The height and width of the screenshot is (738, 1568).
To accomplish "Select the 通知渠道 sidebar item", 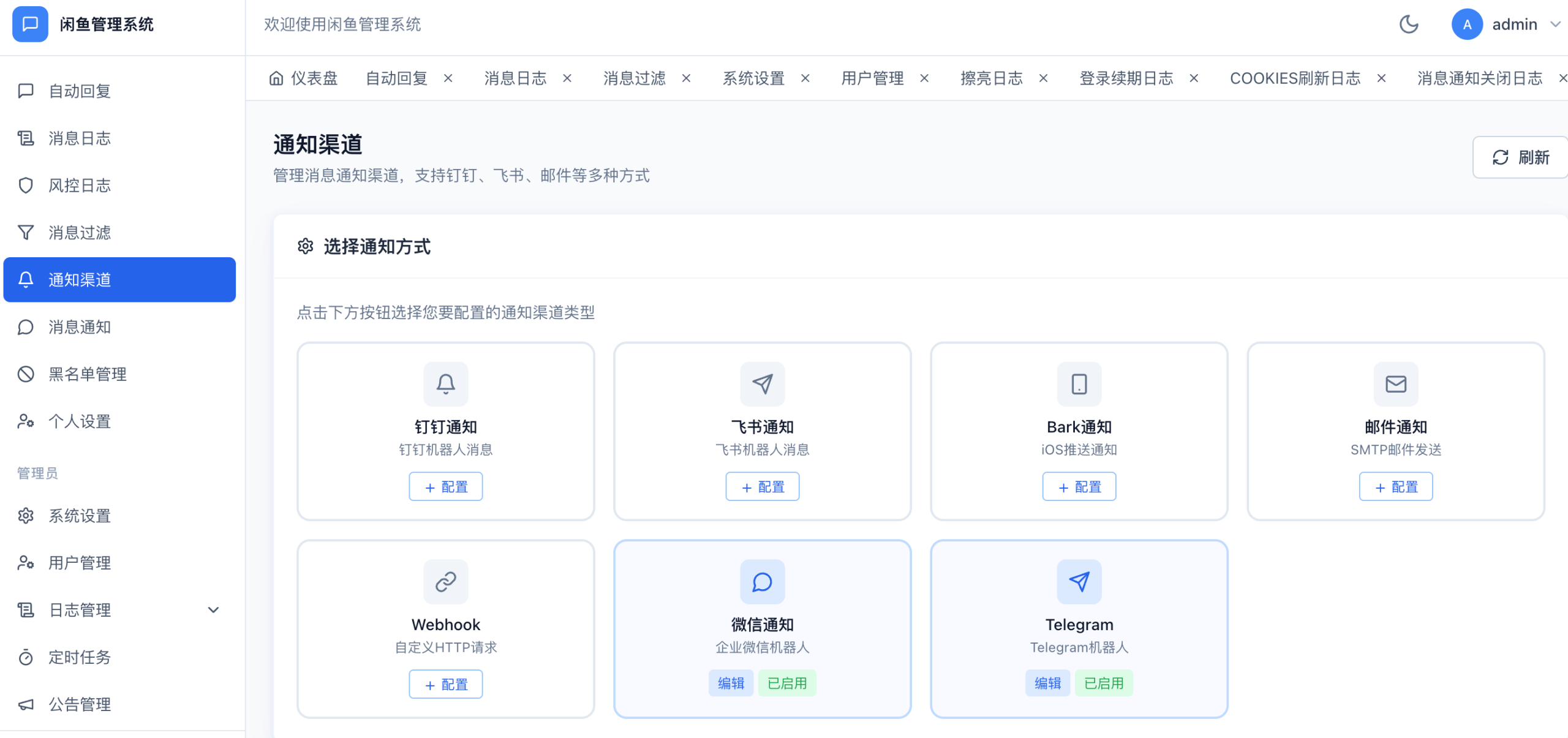I will (119, 279).
